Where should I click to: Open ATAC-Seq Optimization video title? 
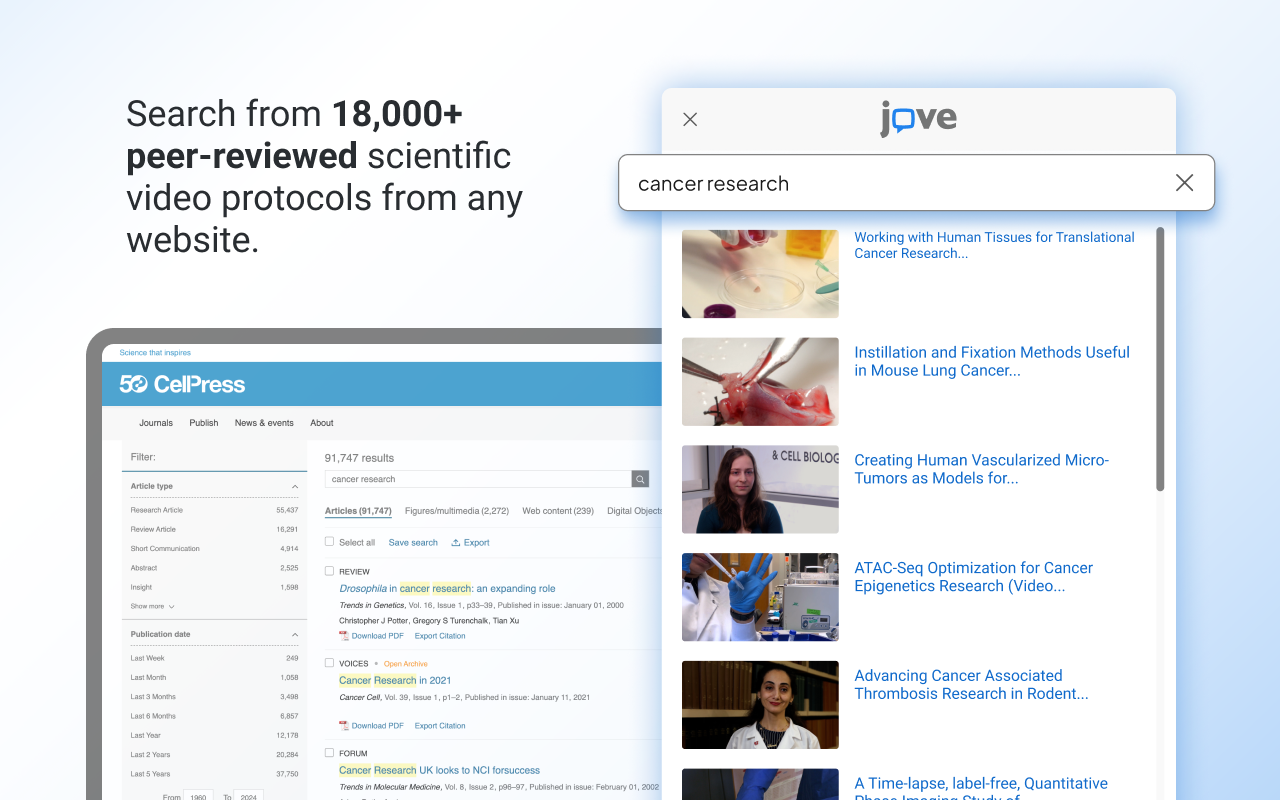pos(973,577)
